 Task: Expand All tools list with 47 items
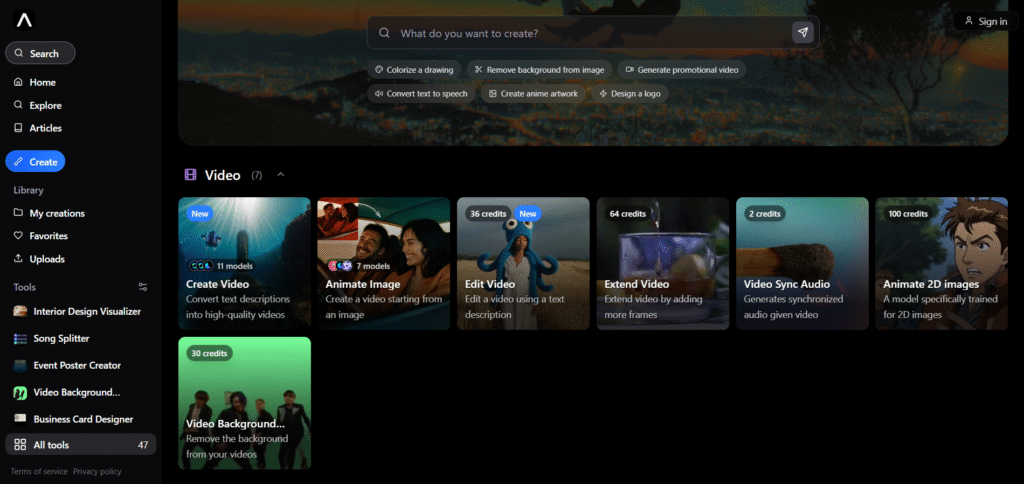(80, 444)
